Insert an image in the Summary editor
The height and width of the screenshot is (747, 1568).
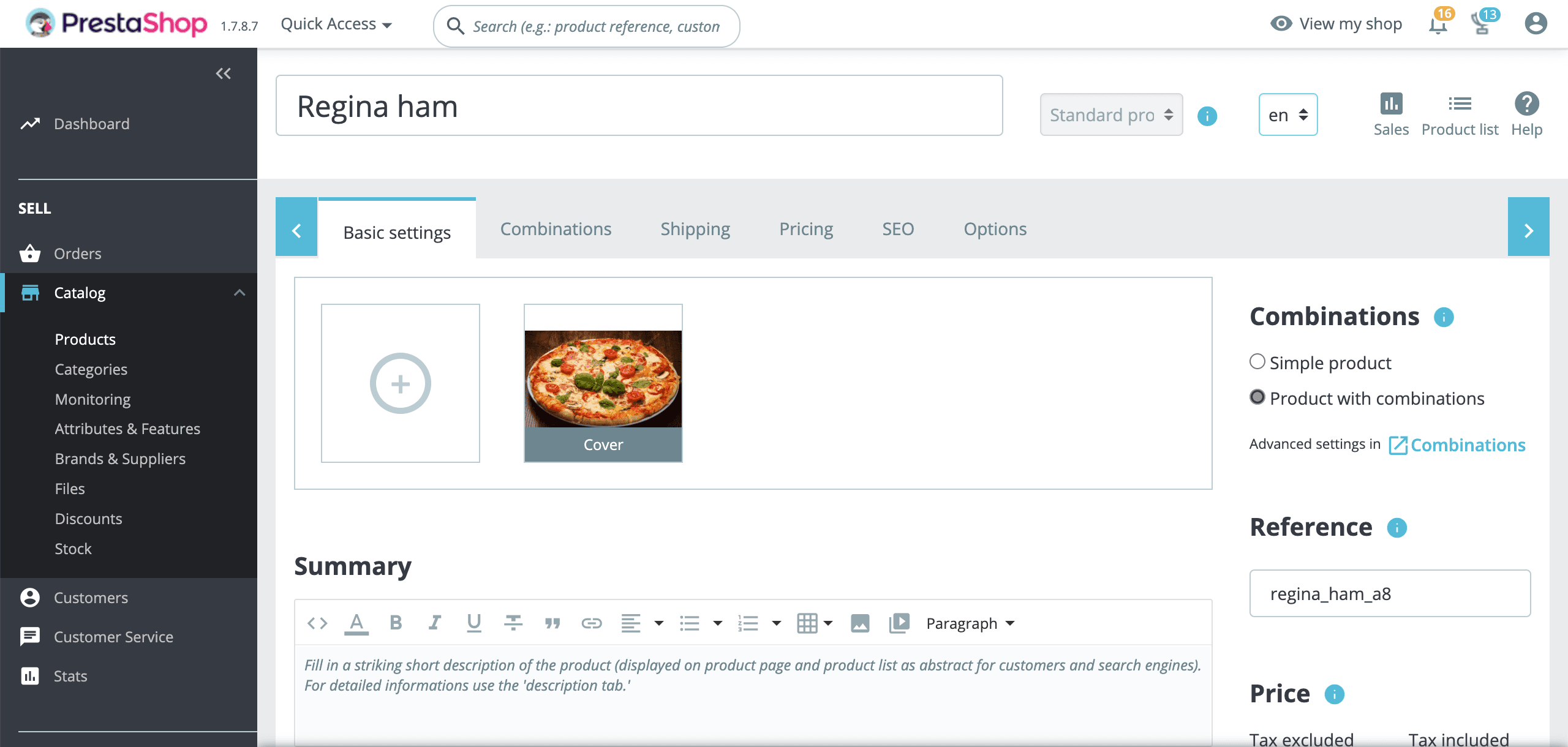[861, 623]
